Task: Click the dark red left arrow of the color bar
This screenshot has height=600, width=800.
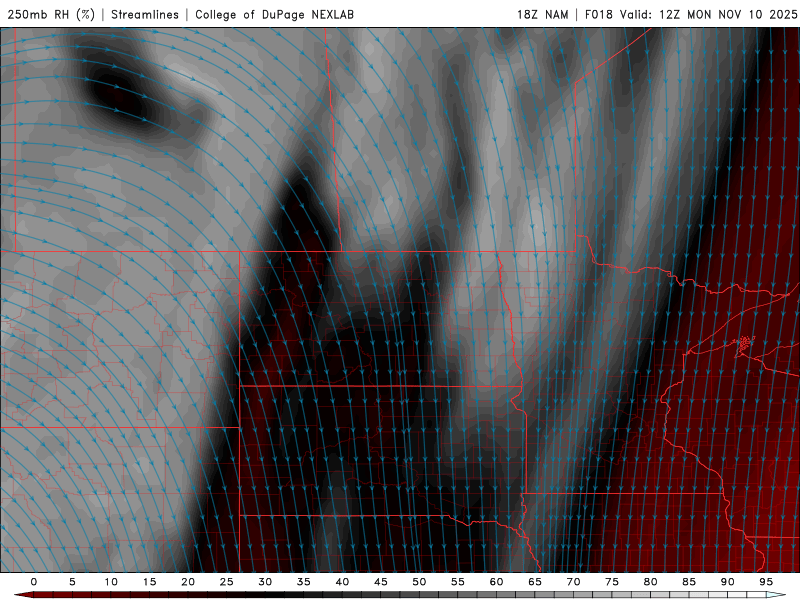Action: coord(23,595)
